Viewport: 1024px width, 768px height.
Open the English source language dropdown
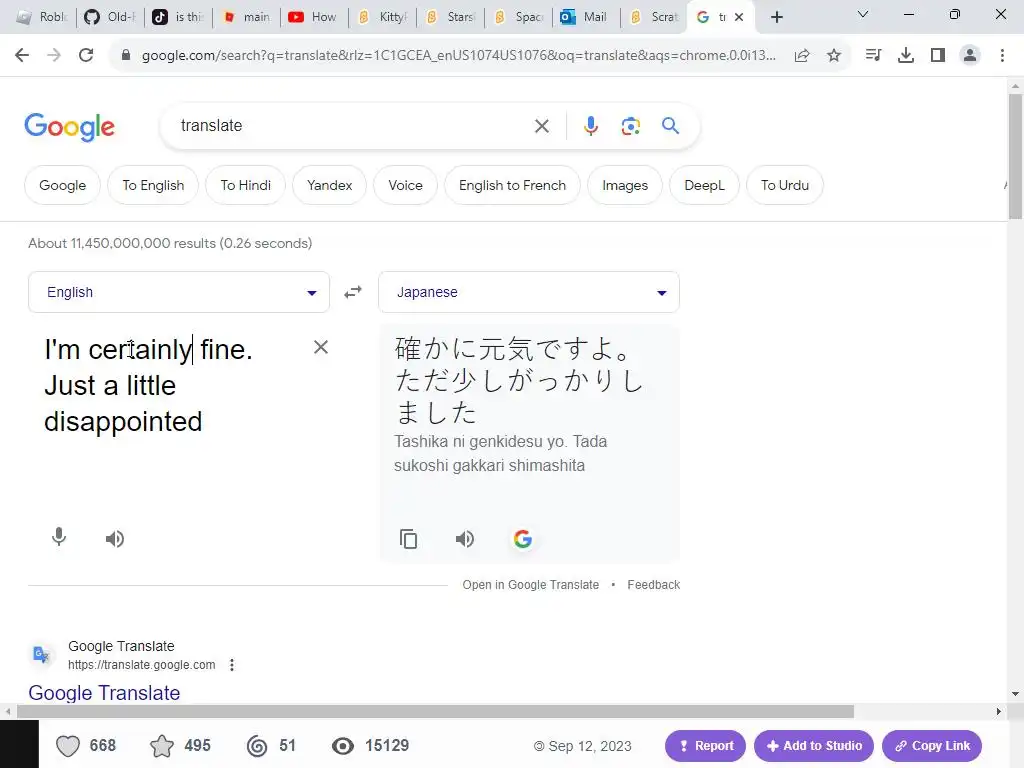pyautogui.click(x=179, y=292)
